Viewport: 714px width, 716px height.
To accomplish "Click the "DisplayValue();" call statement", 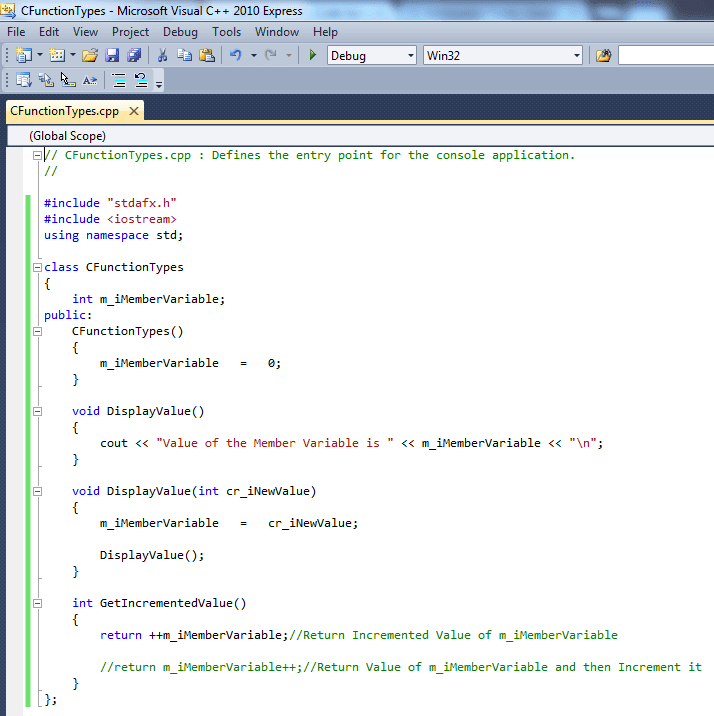I will [x=152, y=555].
